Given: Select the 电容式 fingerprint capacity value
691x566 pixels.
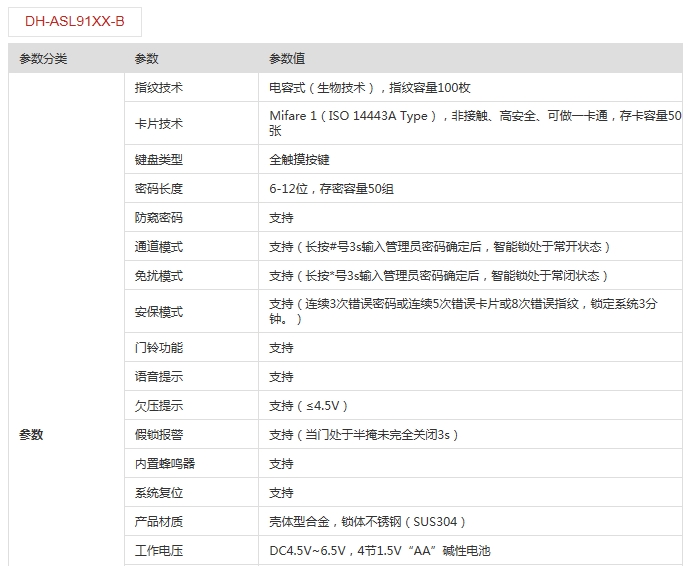Looking at the screenshot, I should coord(370,87).
